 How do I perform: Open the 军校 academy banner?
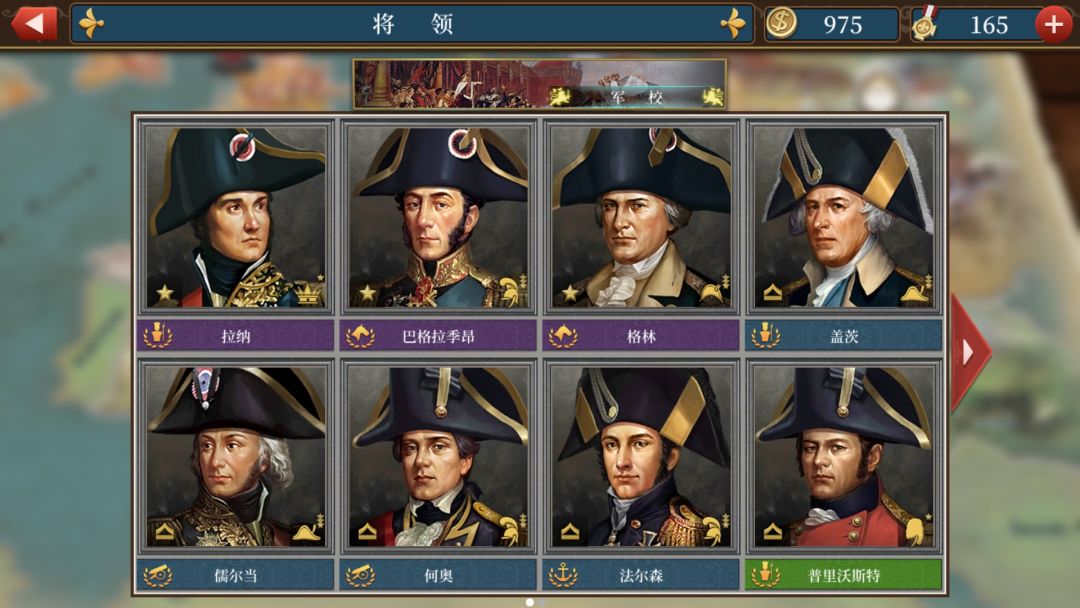coord(539,84)
